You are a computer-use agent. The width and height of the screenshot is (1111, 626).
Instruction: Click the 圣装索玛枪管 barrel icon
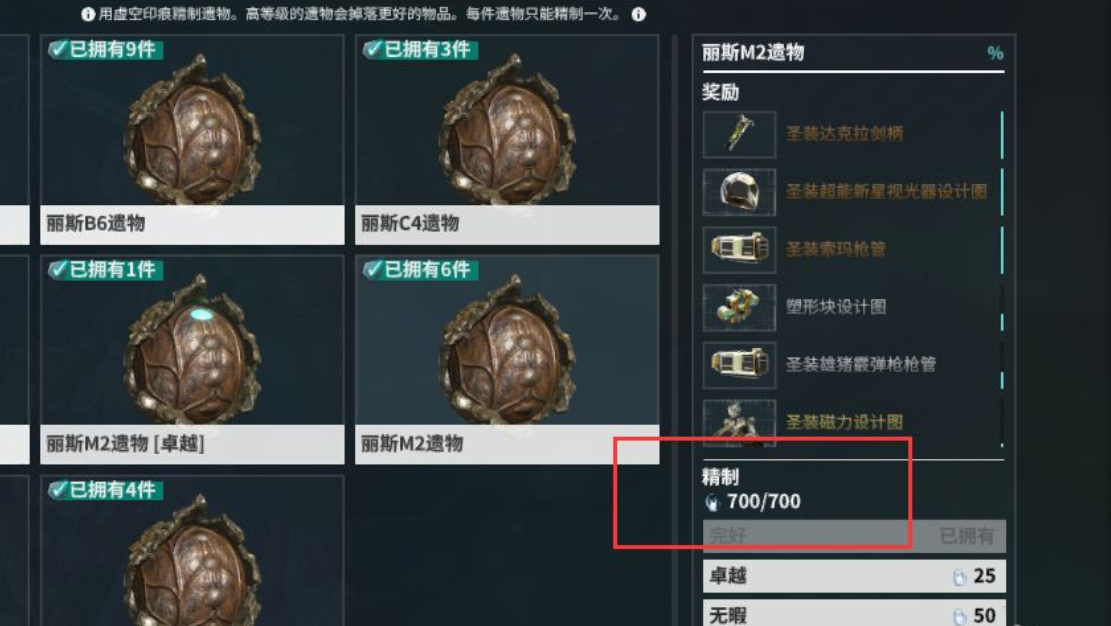pos(739,250)
